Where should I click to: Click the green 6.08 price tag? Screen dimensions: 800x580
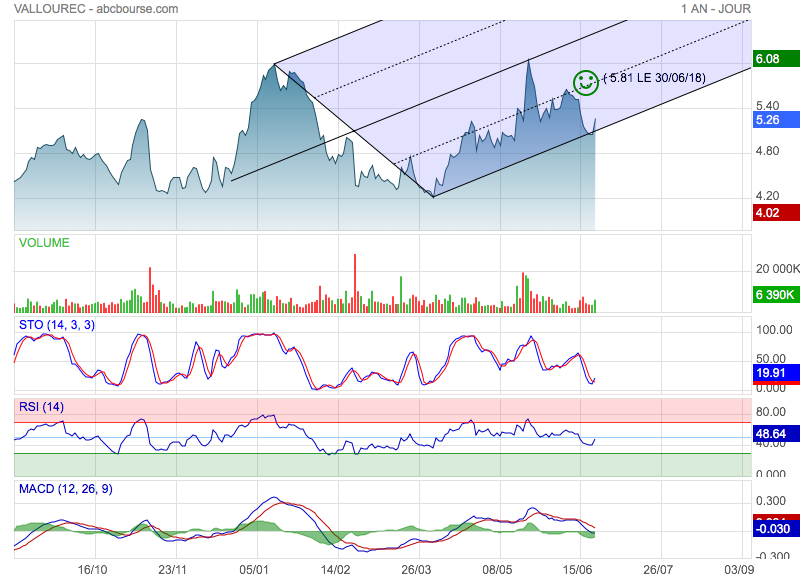pyautogui.click(x=776, y=59)
